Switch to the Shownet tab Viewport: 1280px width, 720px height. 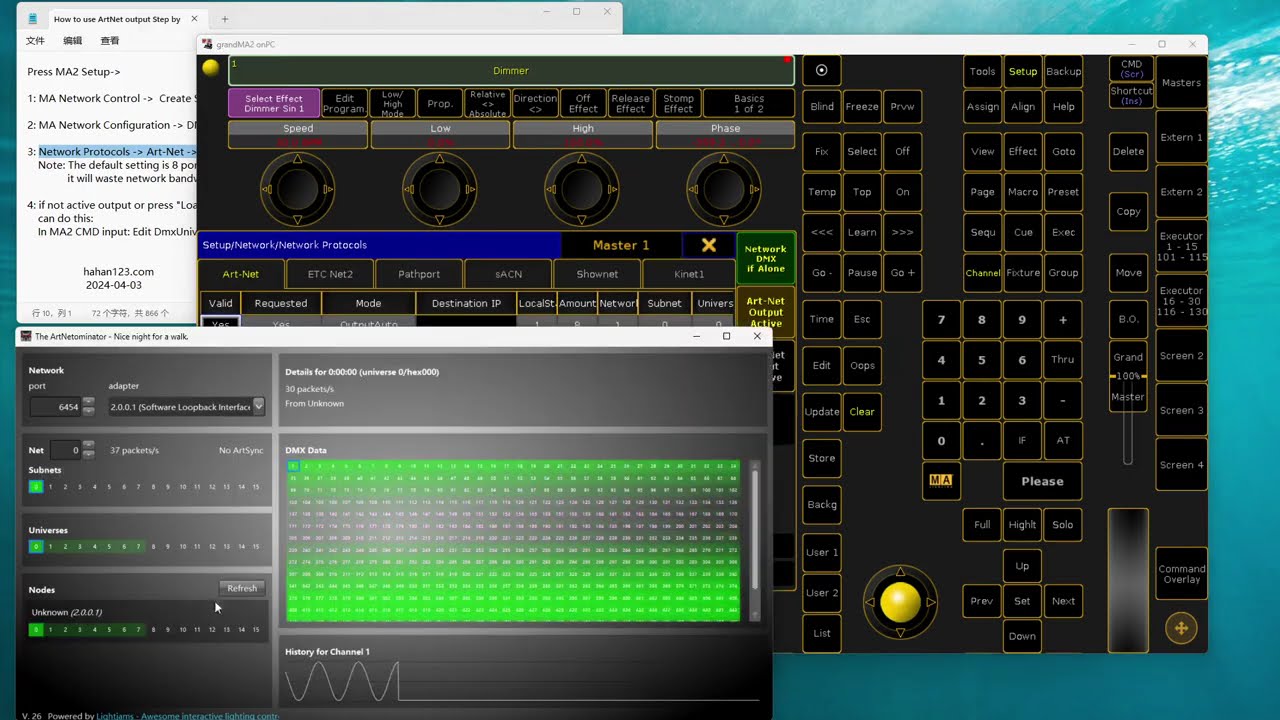597,274
